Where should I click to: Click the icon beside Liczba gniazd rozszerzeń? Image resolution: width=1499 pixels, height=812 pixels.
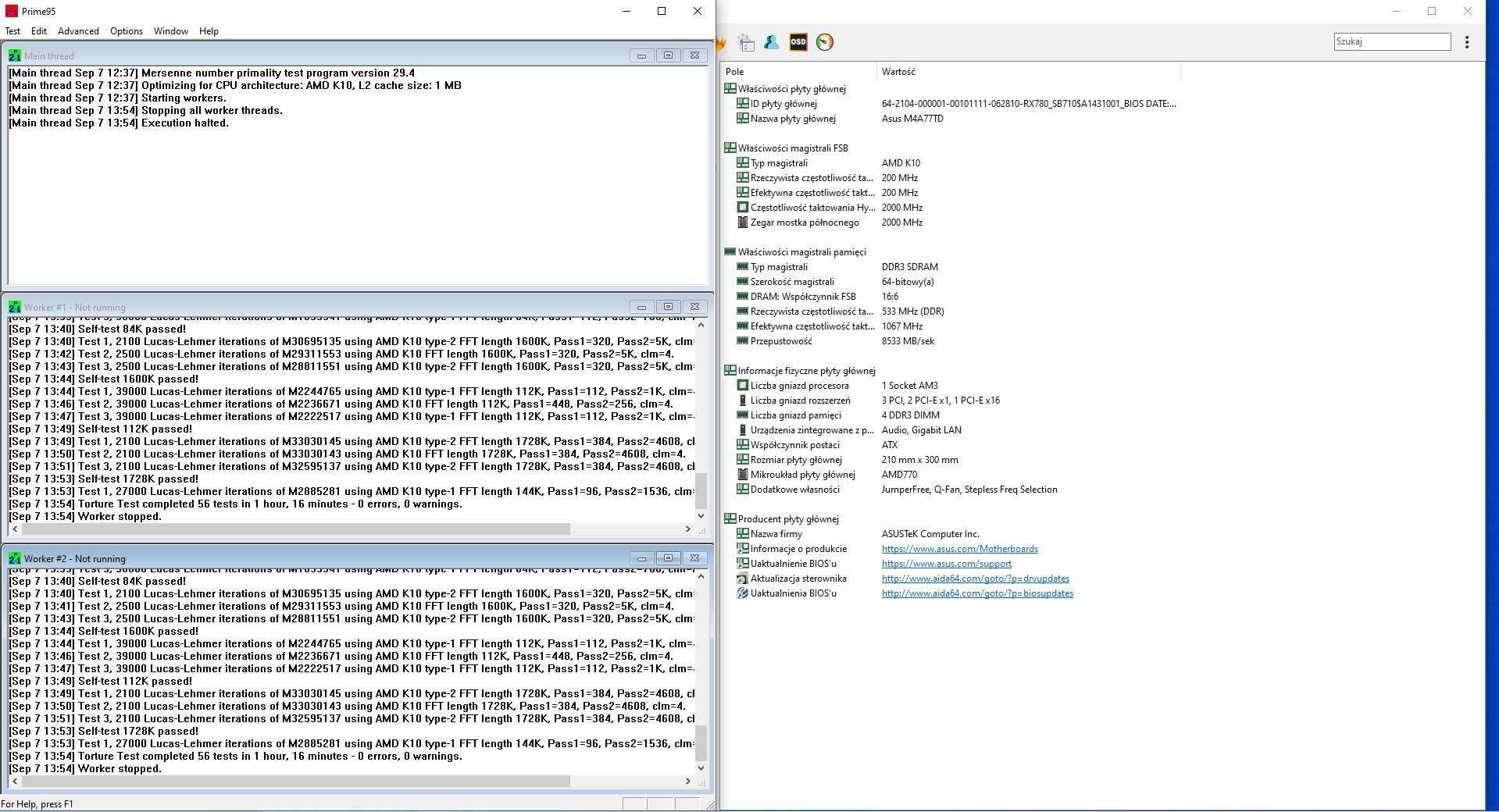[743, 401]
